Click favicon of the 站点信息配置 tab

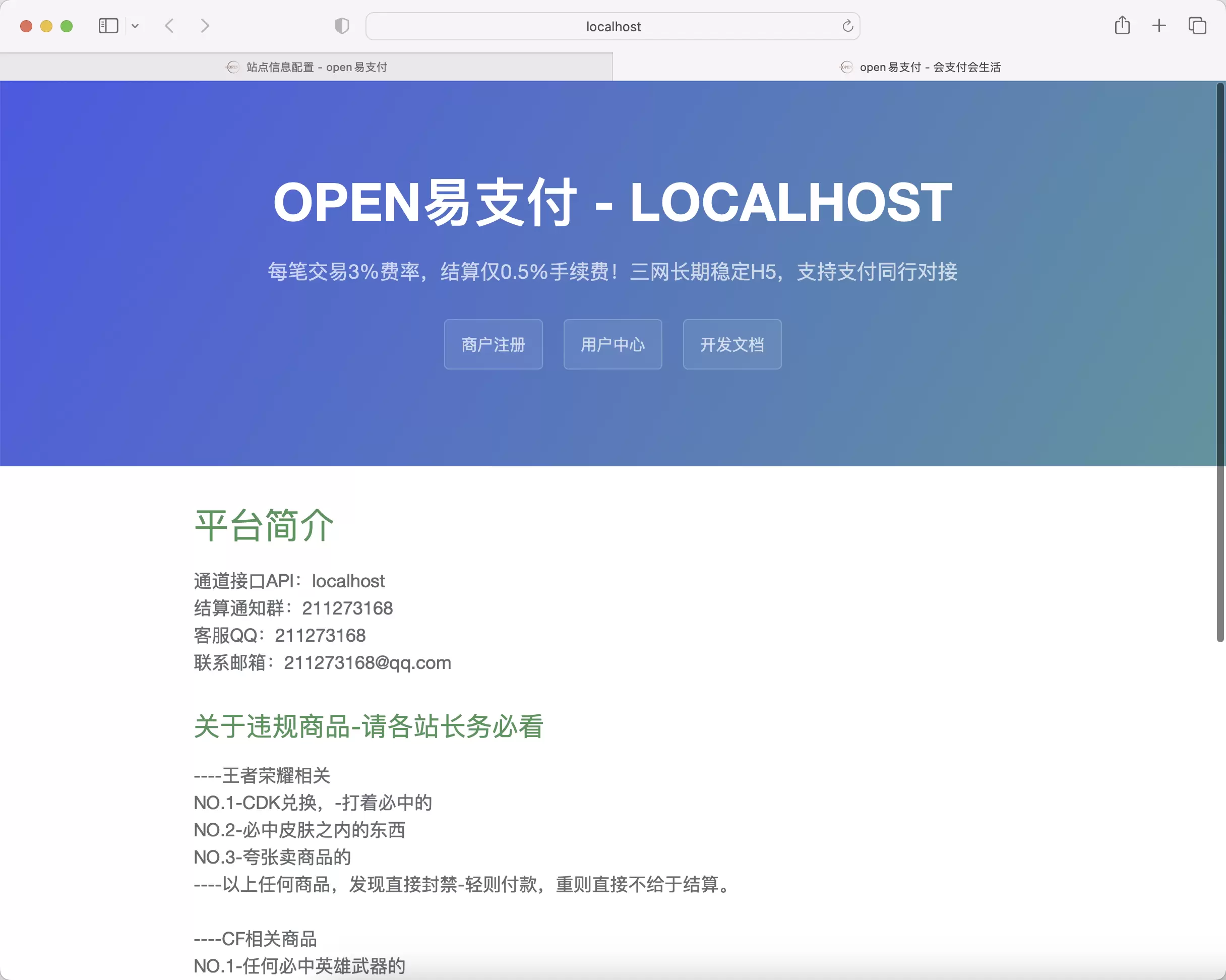(232, 67)
